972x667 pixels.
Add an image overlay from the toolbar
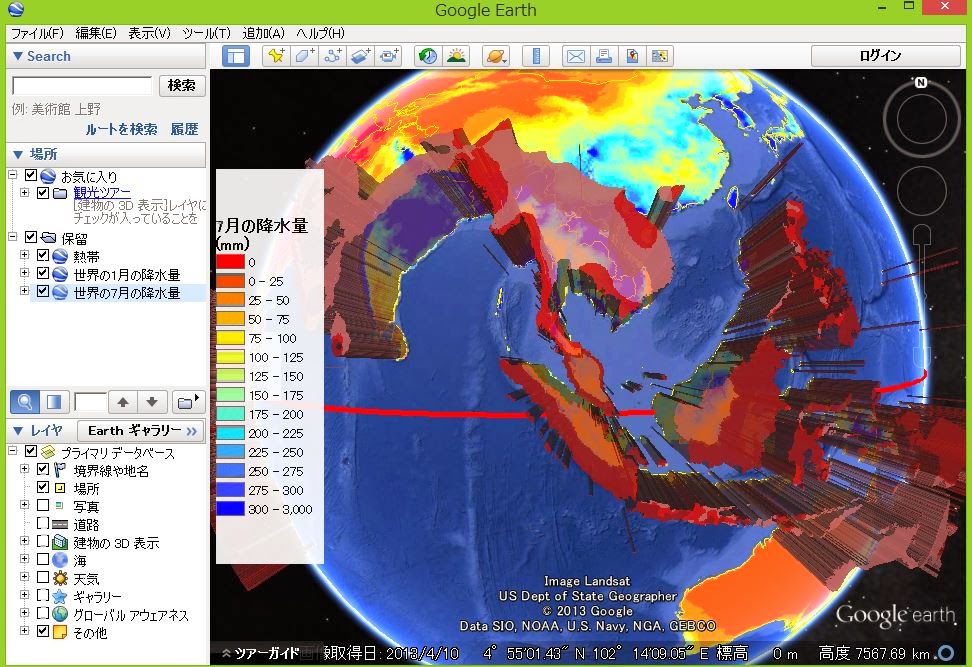361,56
